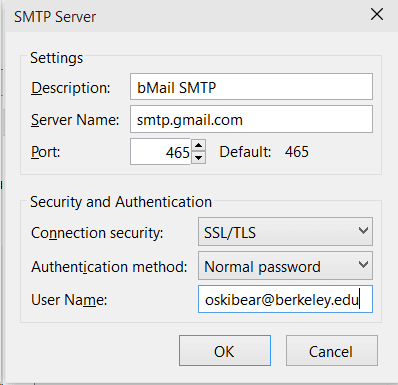Screen dimensions: 398x385
Task: Click the Default: 465 text
Action: [x=264, y=152]
